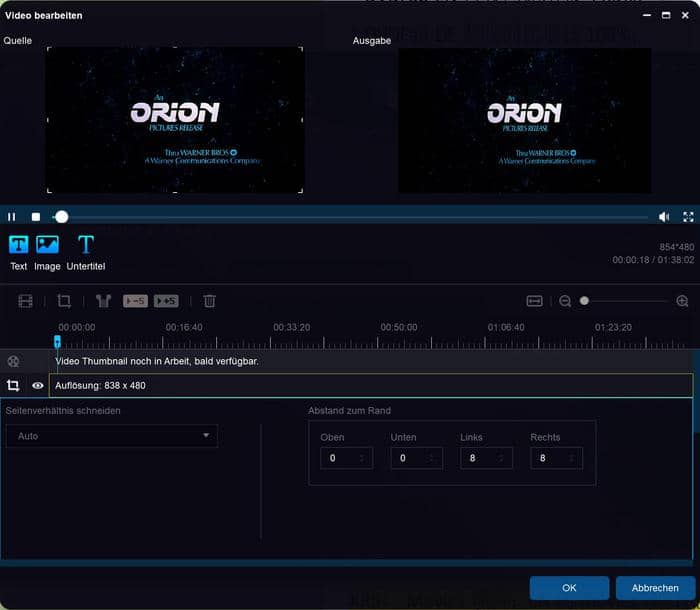Adjust Rechts value with stepper arrows
Screen dimensions: 700x610
[x=571, y=458]
